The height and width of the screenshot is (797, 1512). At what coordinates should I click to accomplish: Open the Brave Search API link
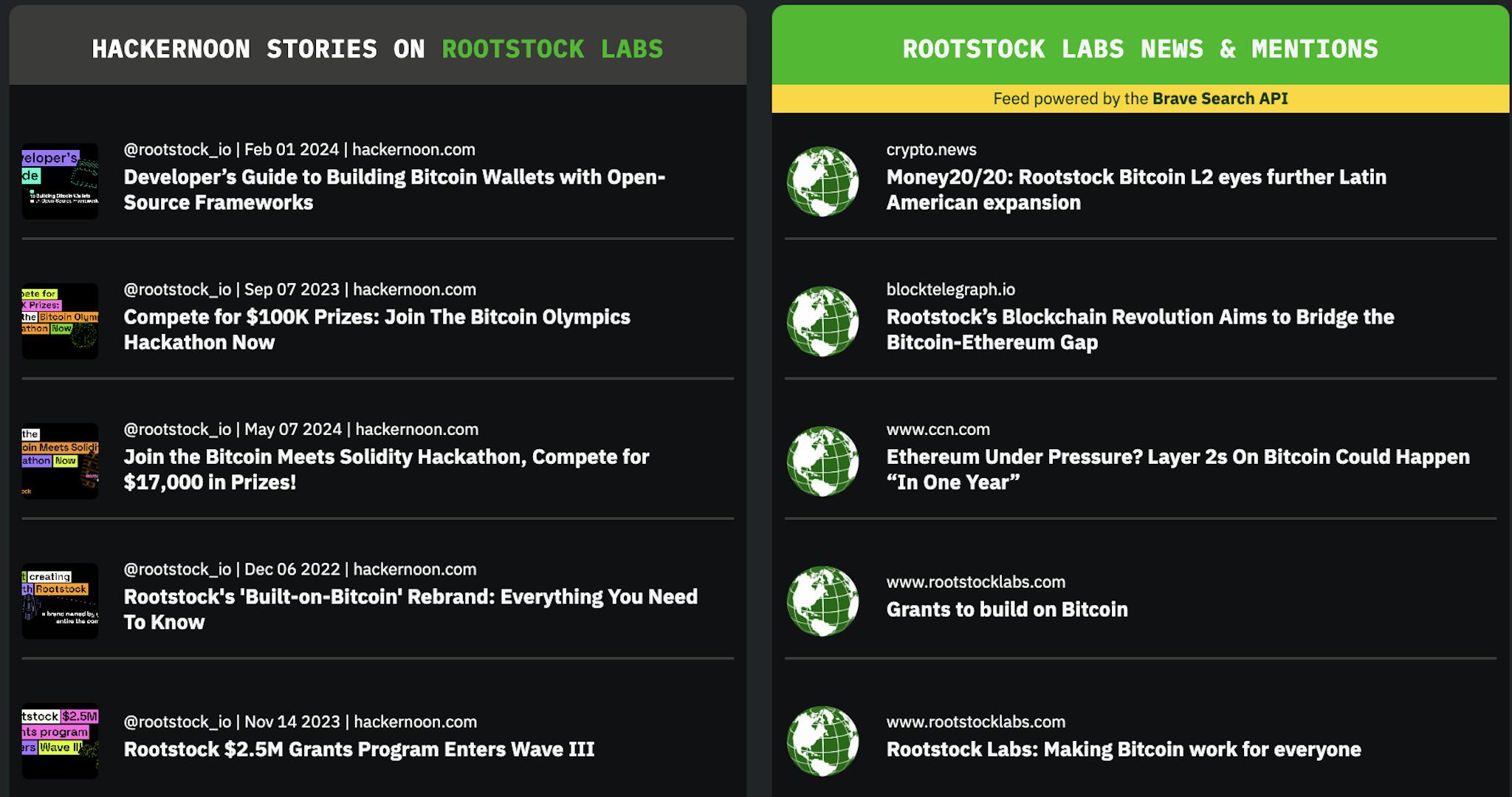[x=1219, y=98]
